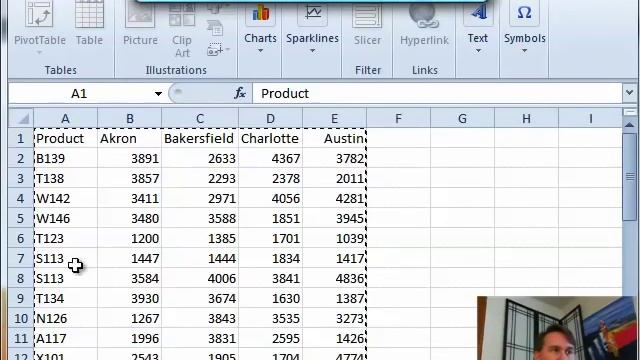Click the vertical scrollbar thumb
640x360 pixels.
pos(630,177)
